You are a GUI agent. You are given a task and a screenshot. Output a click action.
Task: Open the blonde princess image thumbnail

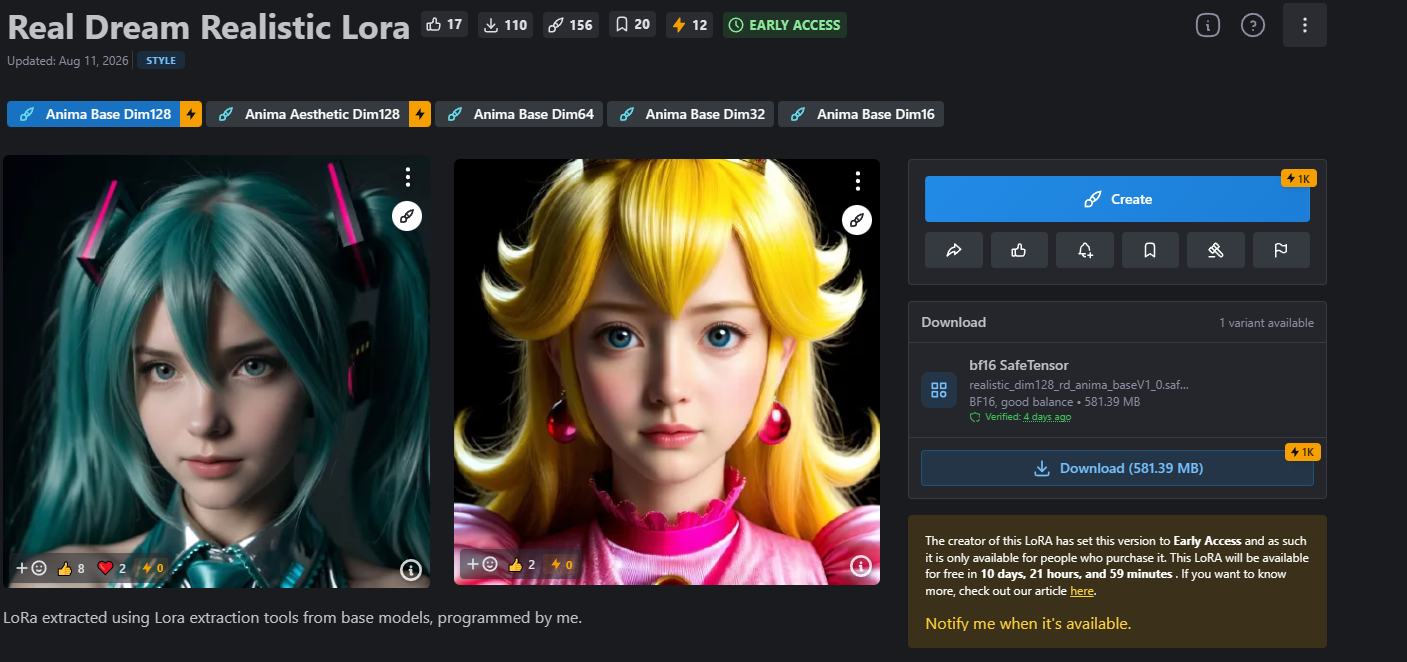point(667,372)
